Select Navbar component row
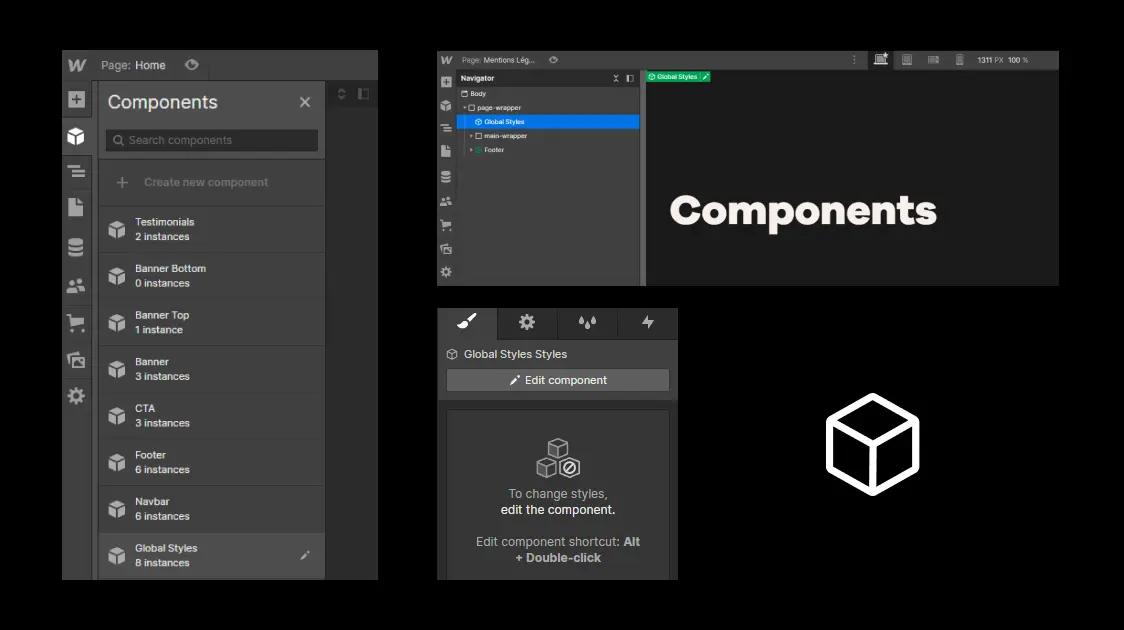 click(212, 509)
